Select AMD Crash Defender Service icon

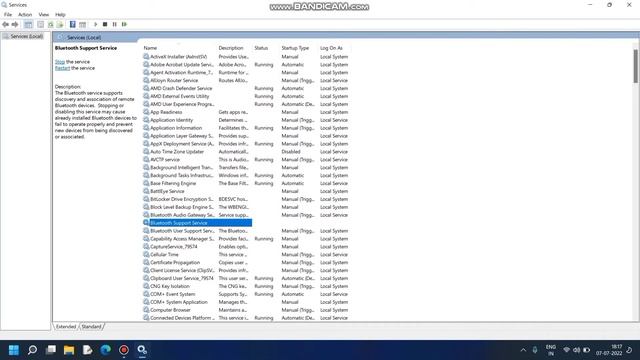click(x=146, y=88)
